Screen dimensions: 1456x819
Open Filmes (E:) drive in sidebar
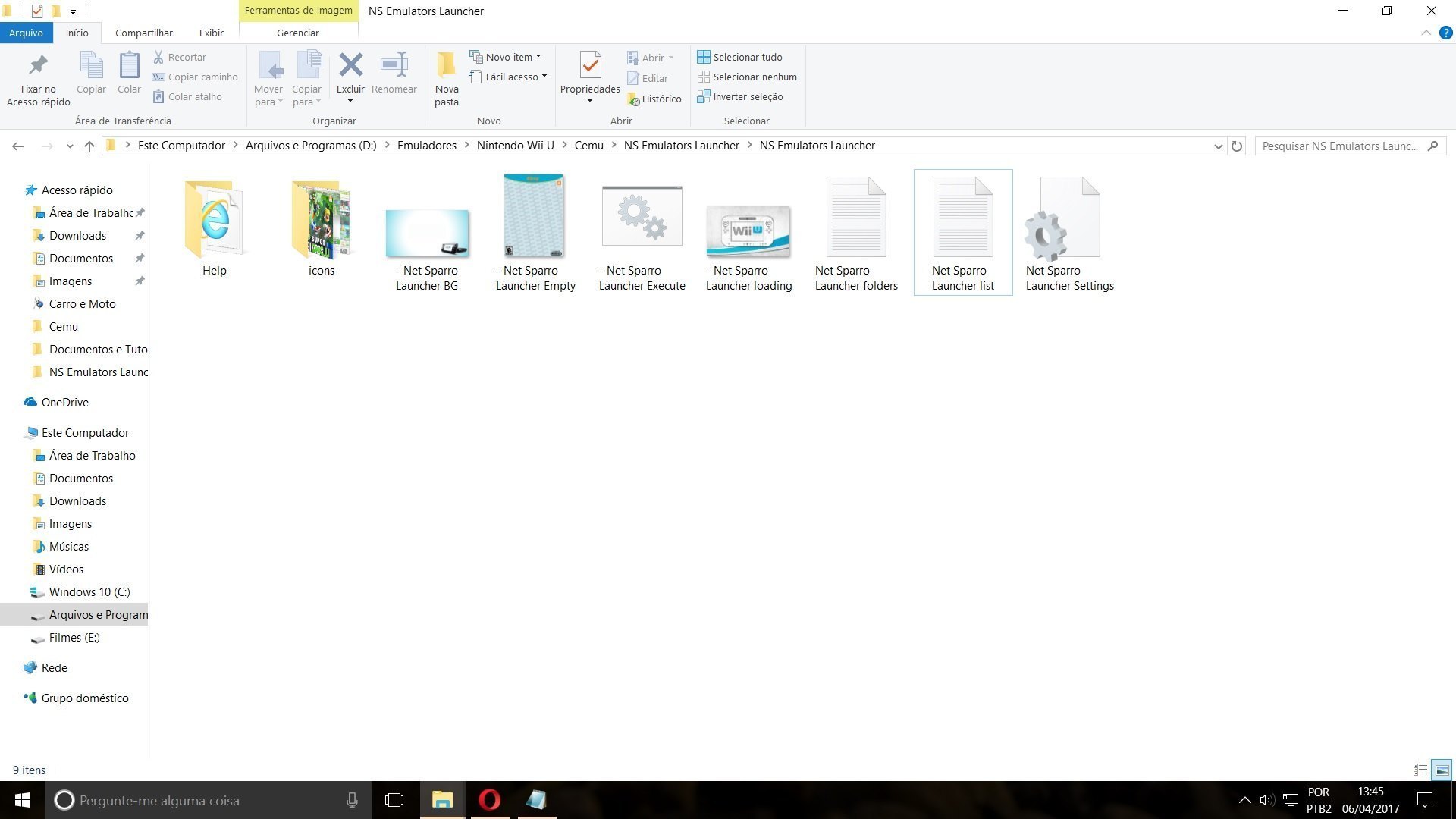[x=74, y=637]
